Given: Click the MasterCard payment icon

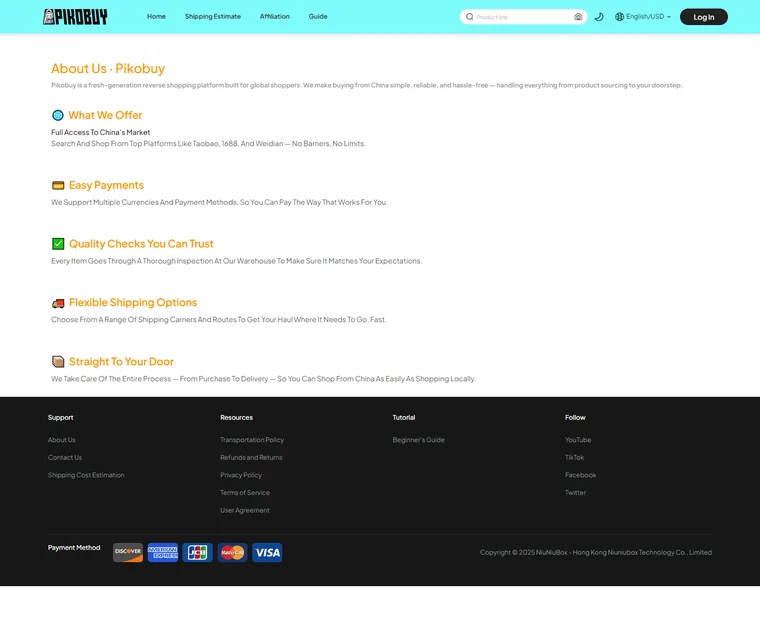Looking at the screenshot, I should 232,552.
